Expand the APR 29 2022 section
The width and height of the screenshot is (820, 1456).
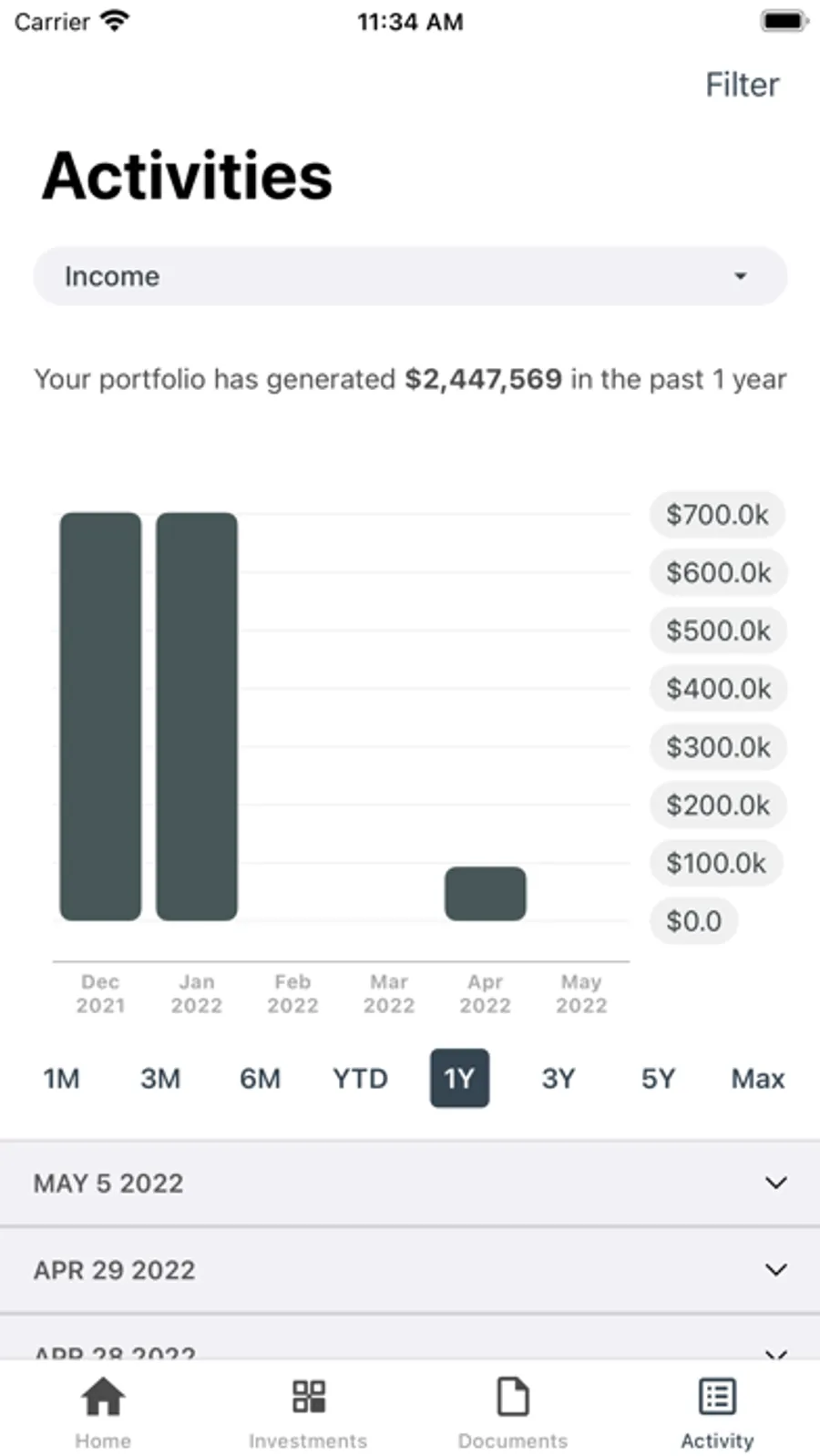[410, 1270]
